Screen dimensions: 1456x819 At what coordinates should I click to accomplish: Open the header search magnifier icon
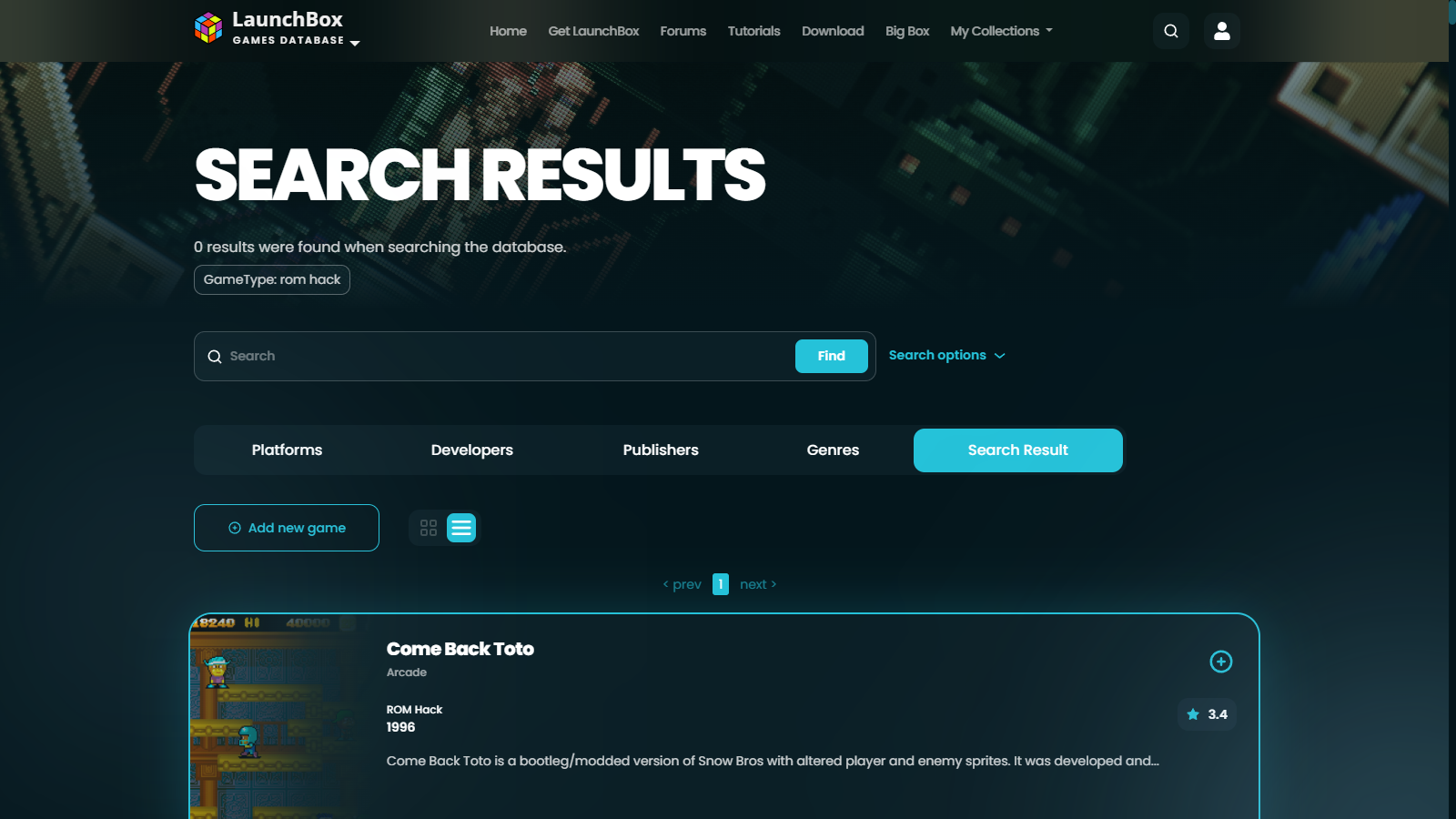point(1171,31)
